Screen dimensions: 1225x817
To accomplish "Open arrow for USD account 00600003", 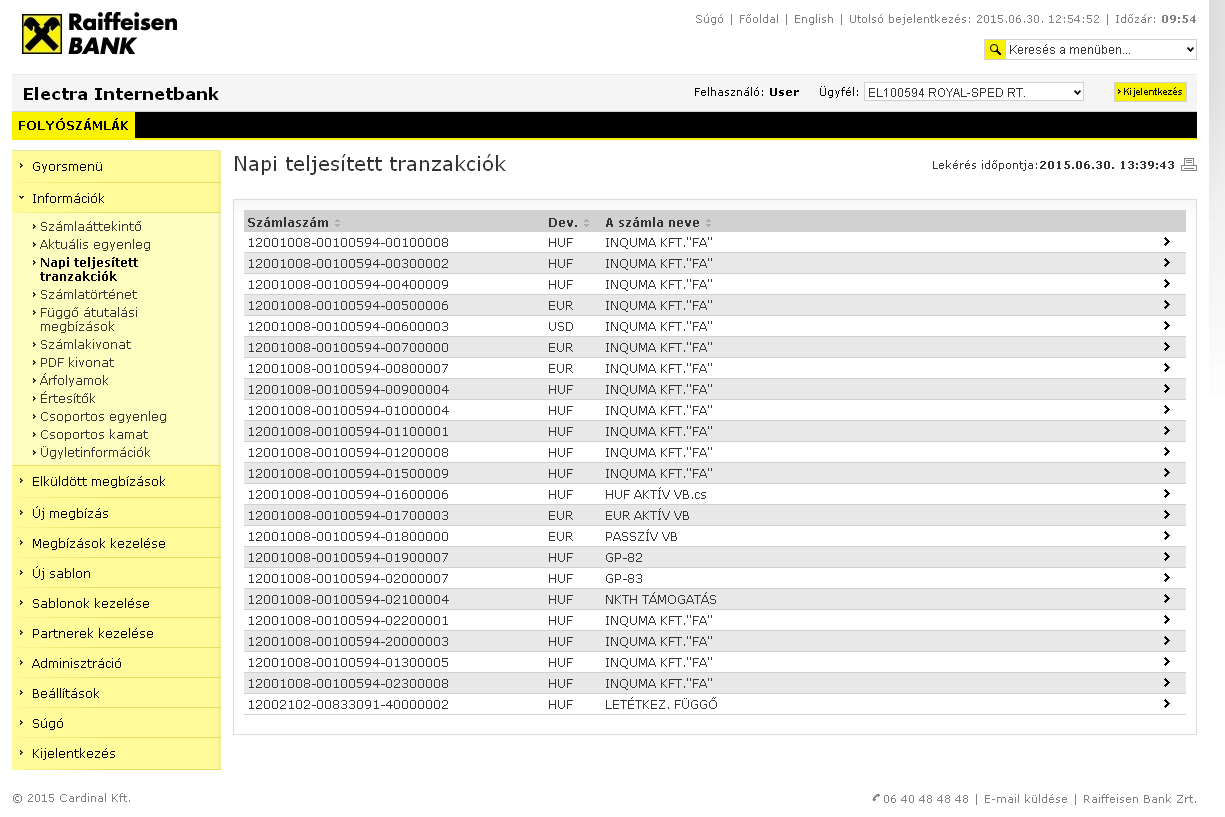I will (x=1166, y=326).
